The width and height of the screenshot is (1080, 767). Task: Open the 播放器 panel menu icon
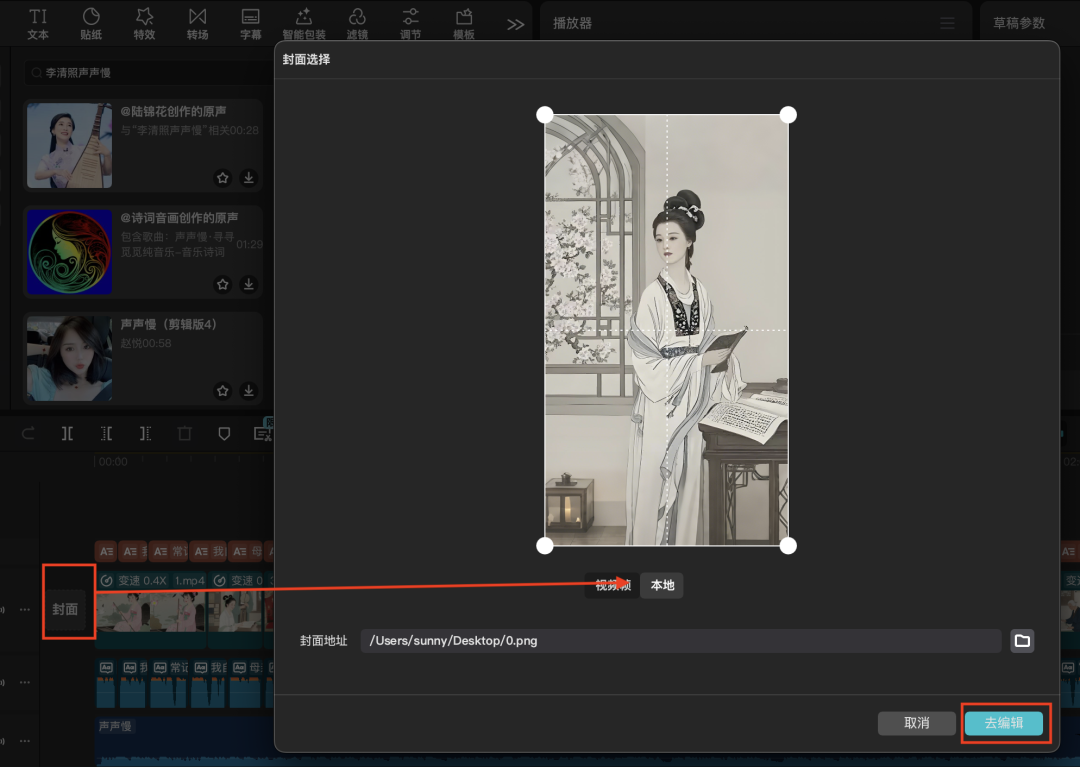click(x=947, y=23)
